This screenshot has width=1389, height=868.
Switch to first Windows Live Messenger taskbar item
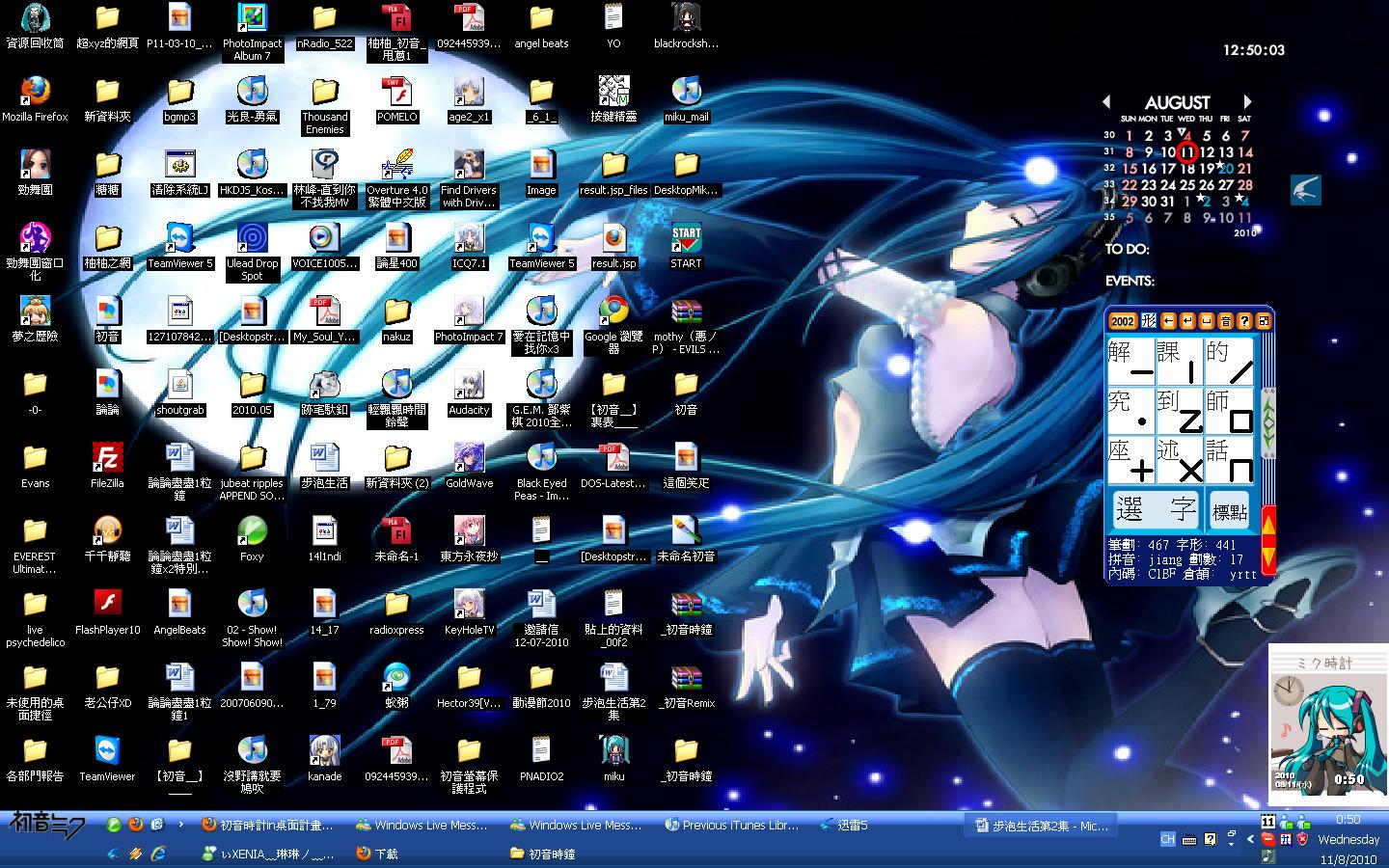coord(422,825)
